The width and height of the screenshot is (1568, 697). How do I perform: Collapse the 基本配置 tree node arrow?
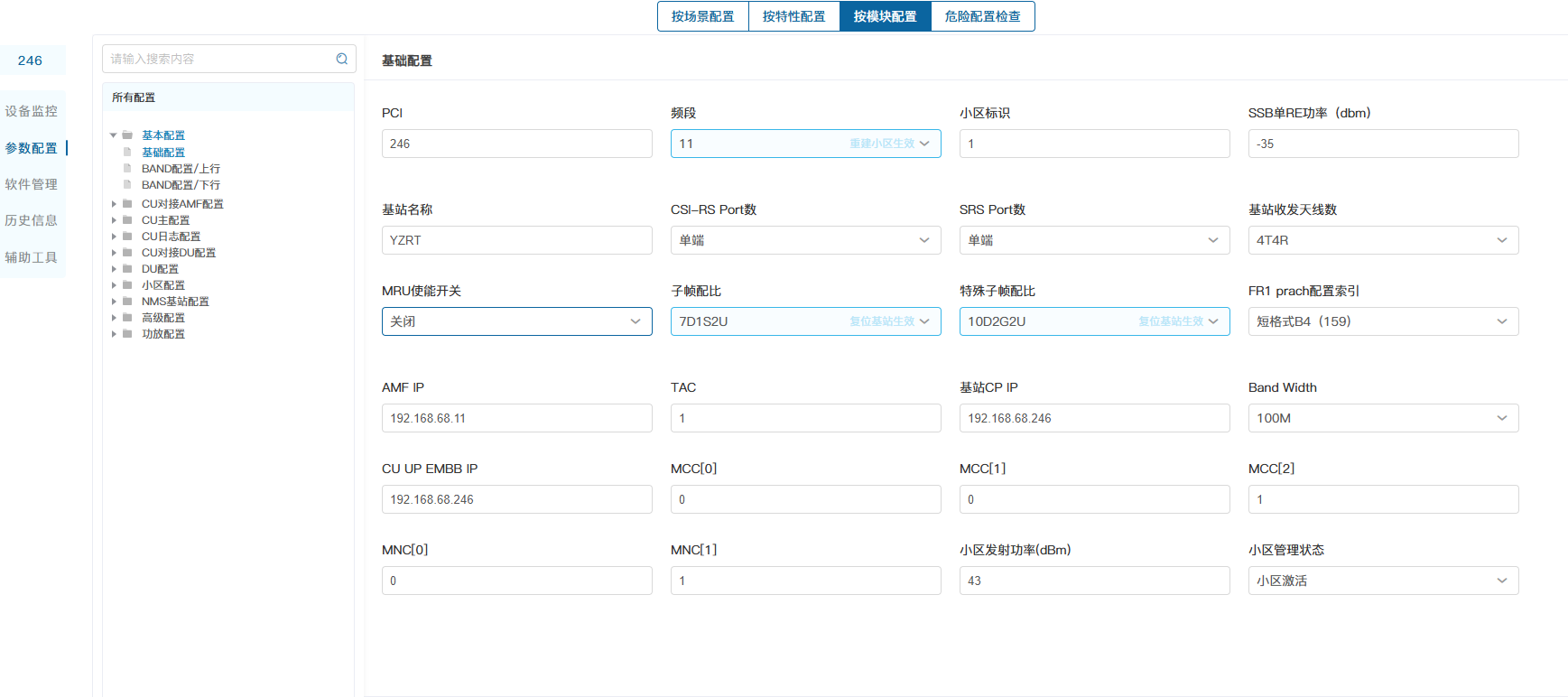point(114,135)
